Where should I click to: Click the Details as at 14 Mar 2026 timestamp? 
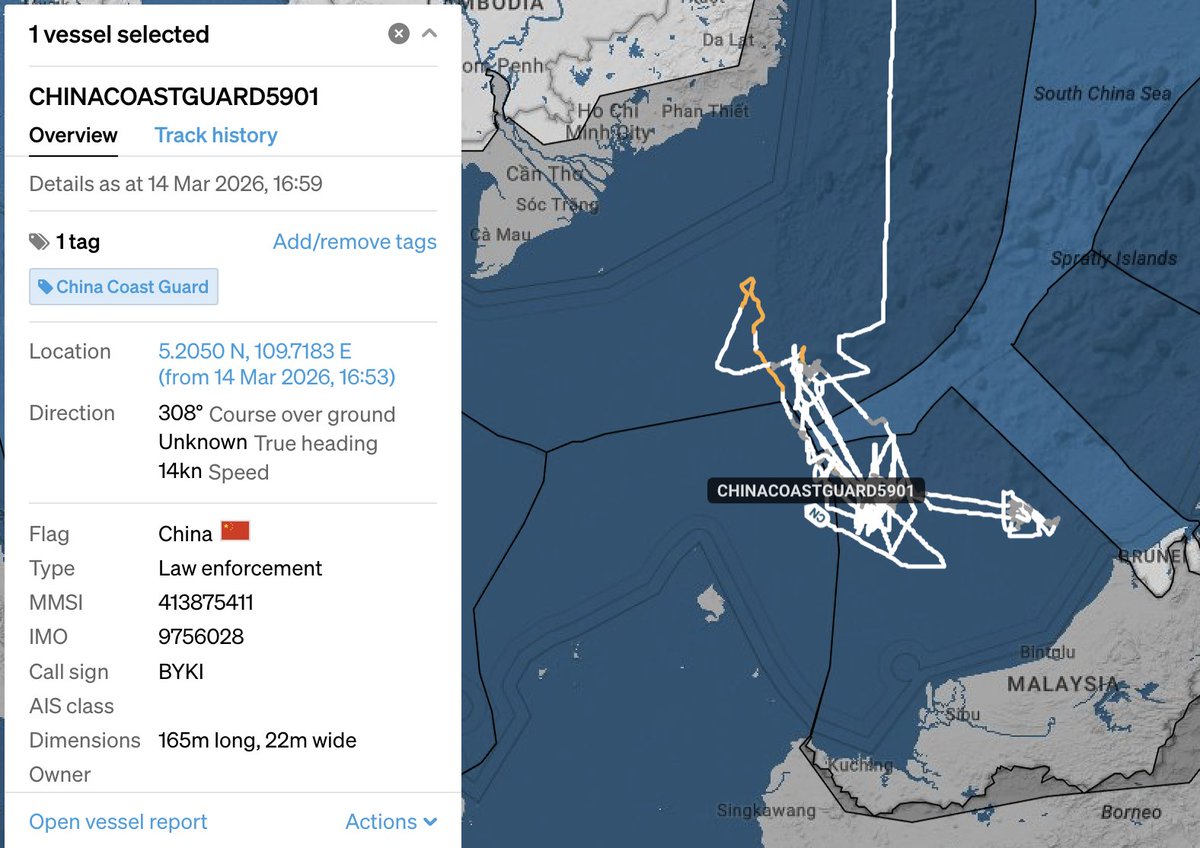[175, 184]
